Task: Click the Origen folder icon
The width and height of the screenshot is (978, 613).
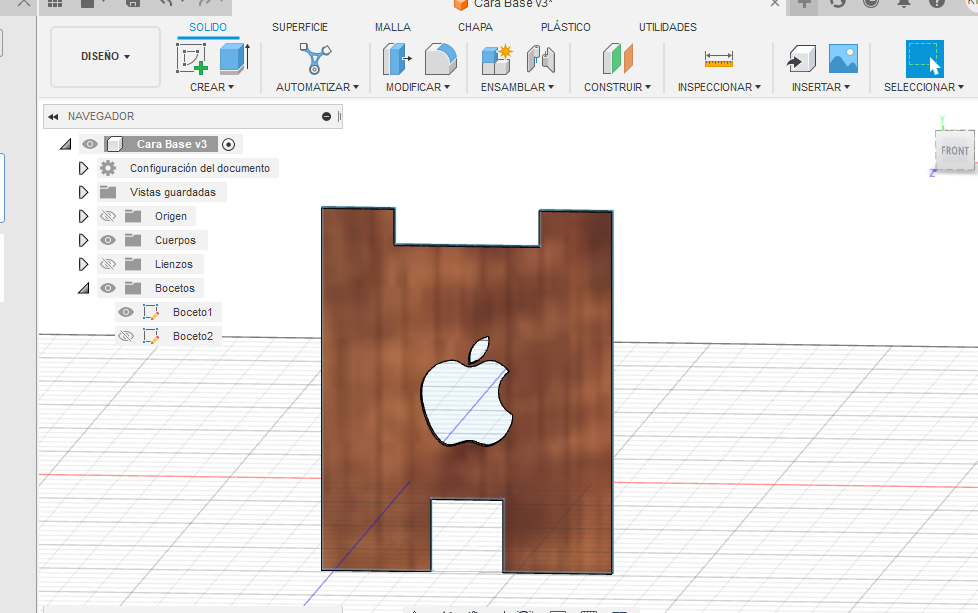Action: pyautogui.click(x=132, y=216)
